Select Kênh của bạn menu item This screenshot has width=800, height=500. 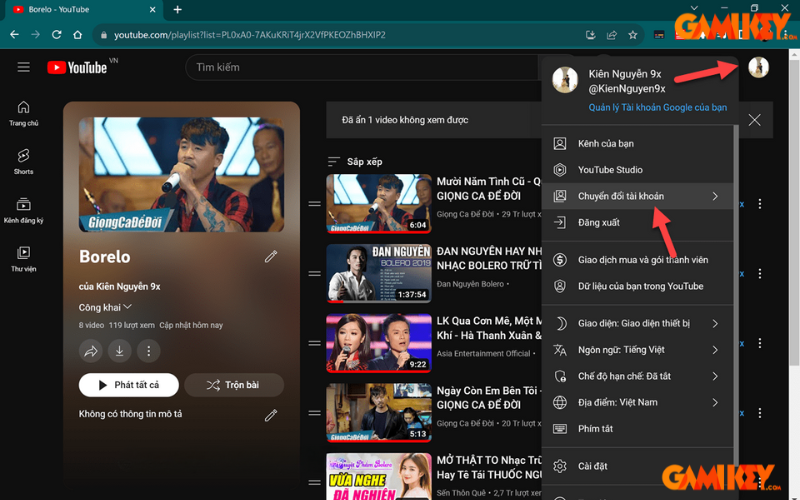click(637, 144)
